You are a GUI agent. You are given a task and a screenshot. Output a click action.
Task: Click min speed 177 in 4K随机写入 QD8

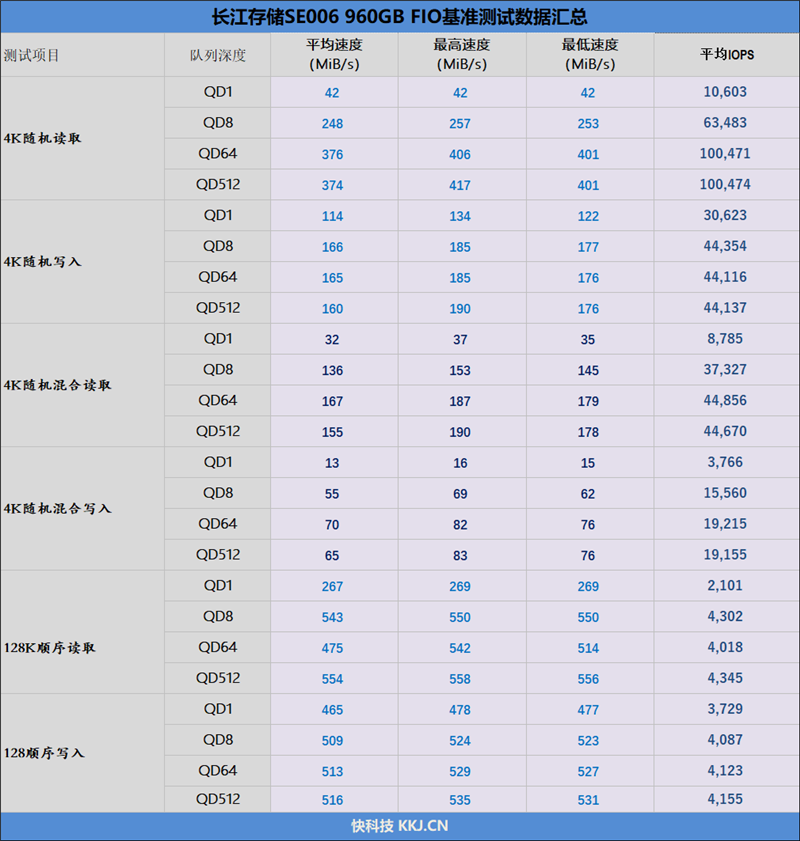point(588,247)
